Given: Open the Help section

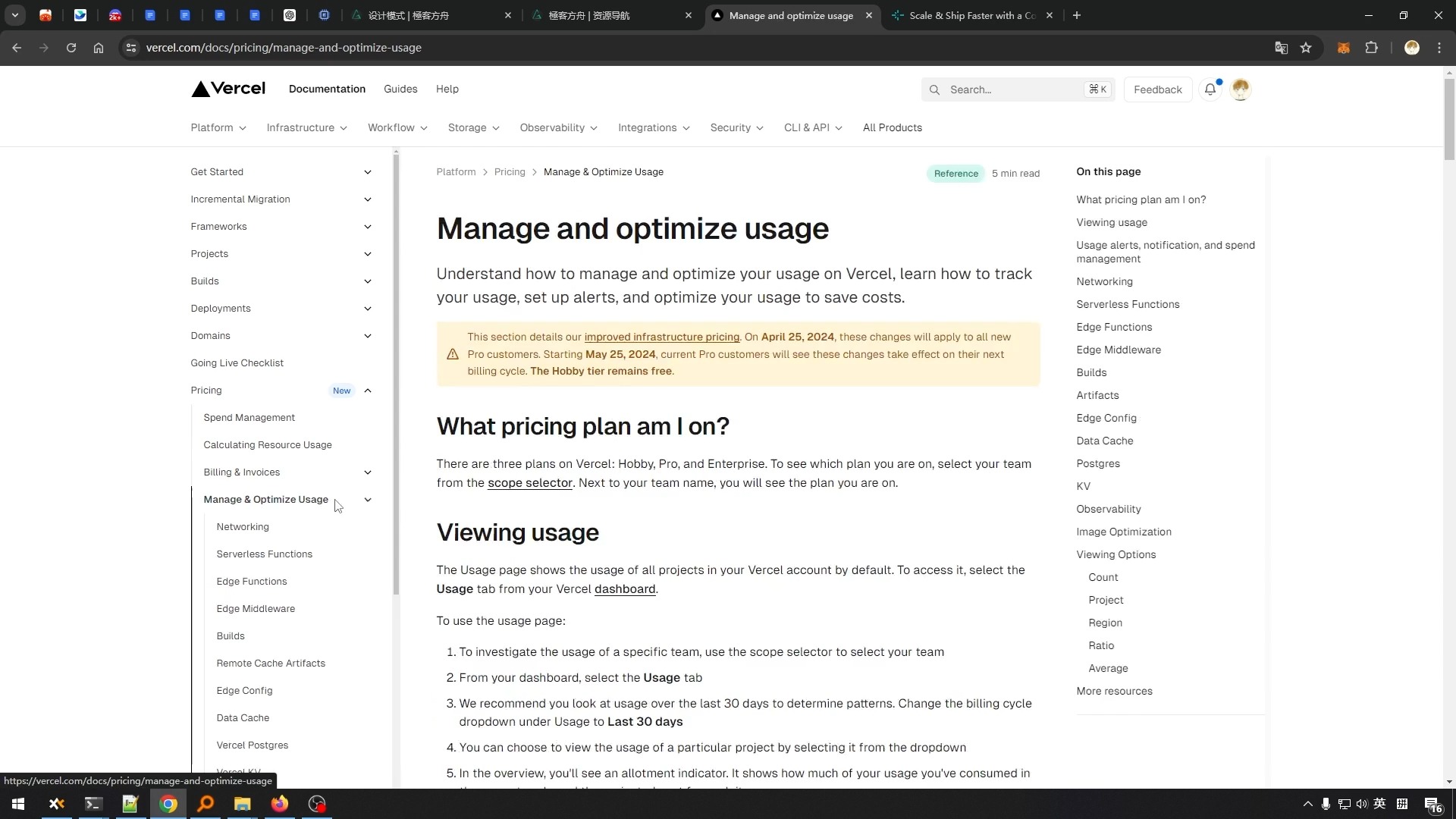Looking at the screenshot, I should coord(447,89).
